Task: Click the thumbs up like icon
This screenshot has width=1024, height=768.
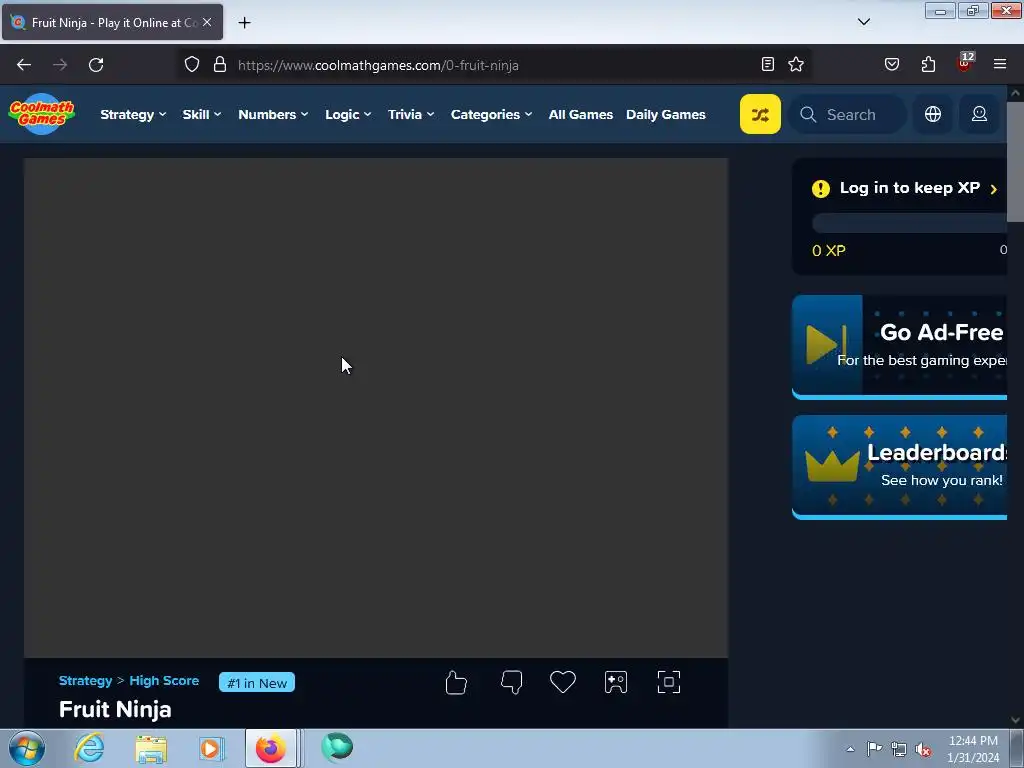Action: click(456, 682)
